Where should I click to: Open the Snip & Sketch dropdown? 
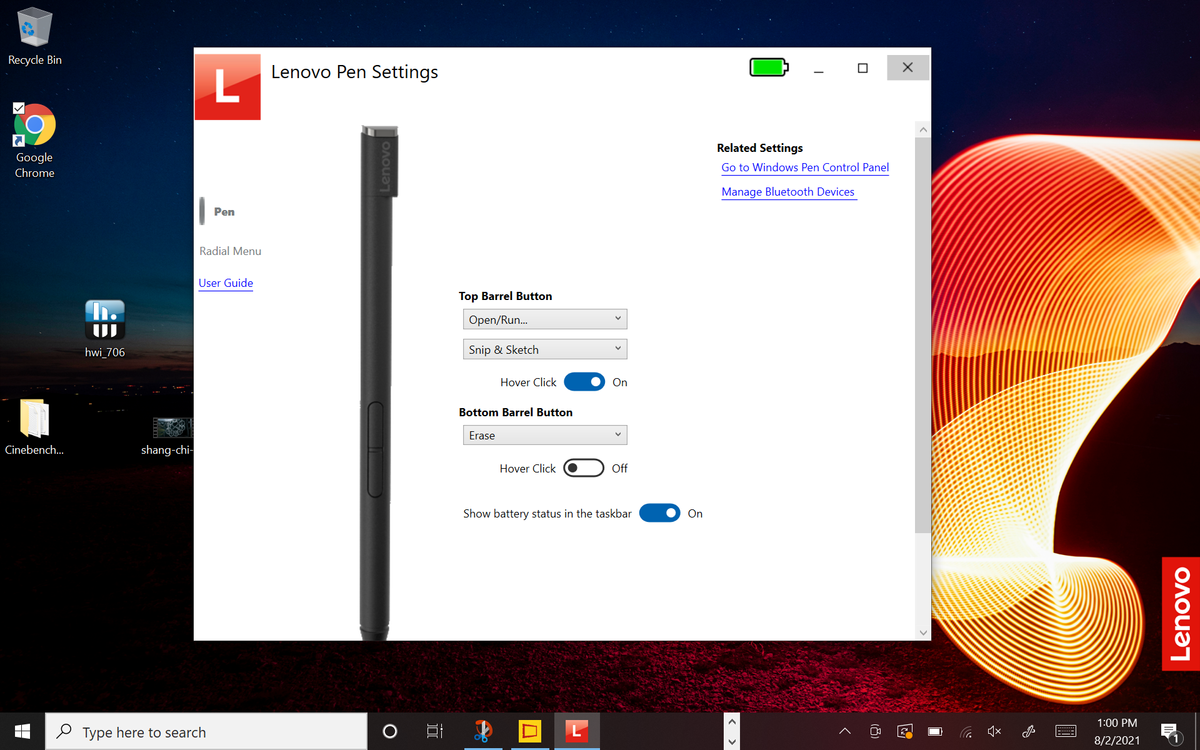545,349
